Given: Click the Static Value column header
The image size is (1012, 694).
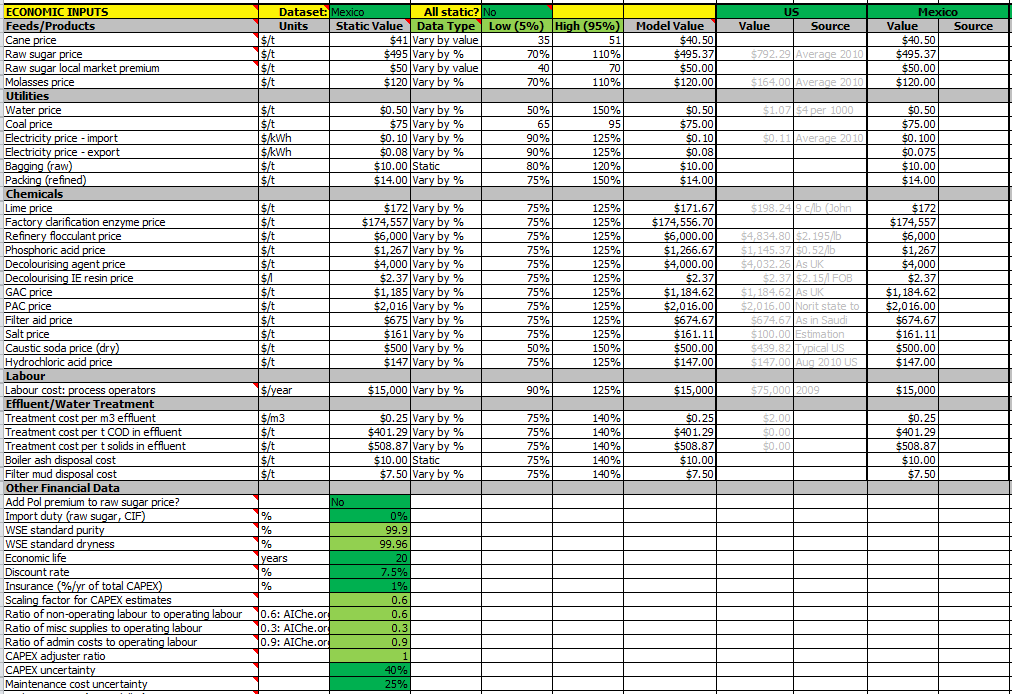Looking at the screenshot, I should (370, 26).
